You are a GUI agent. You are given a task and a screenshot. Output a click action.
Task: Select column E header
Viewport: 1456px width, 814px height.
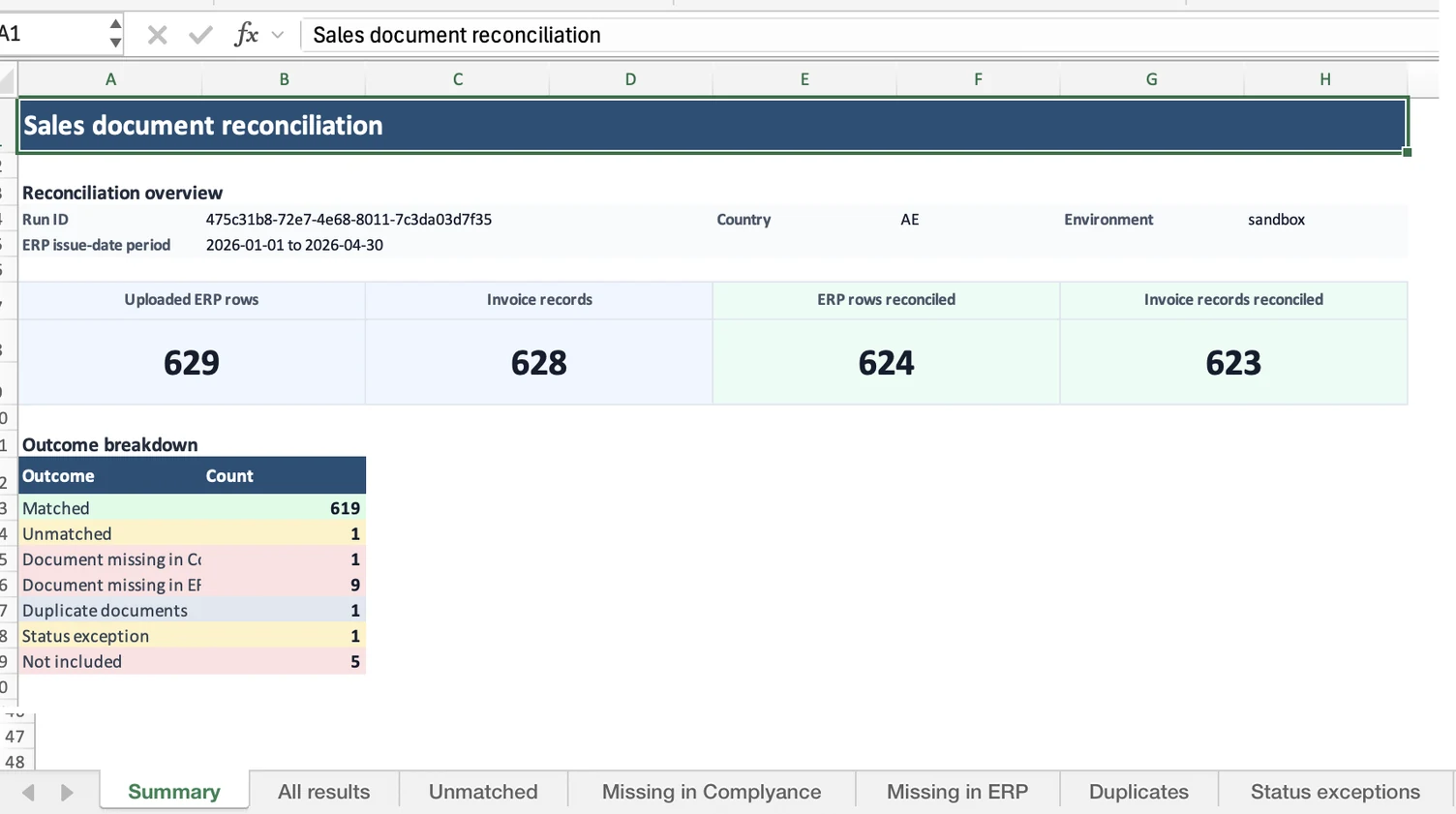804,79
